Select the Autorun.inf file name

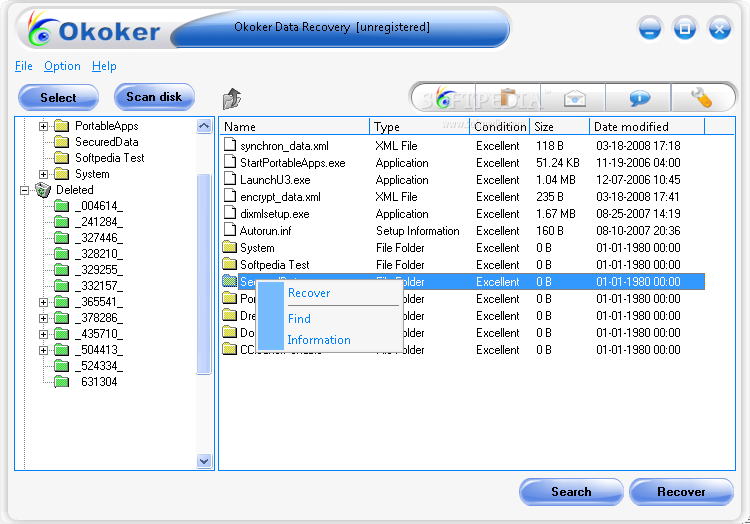tap(265, 231)
